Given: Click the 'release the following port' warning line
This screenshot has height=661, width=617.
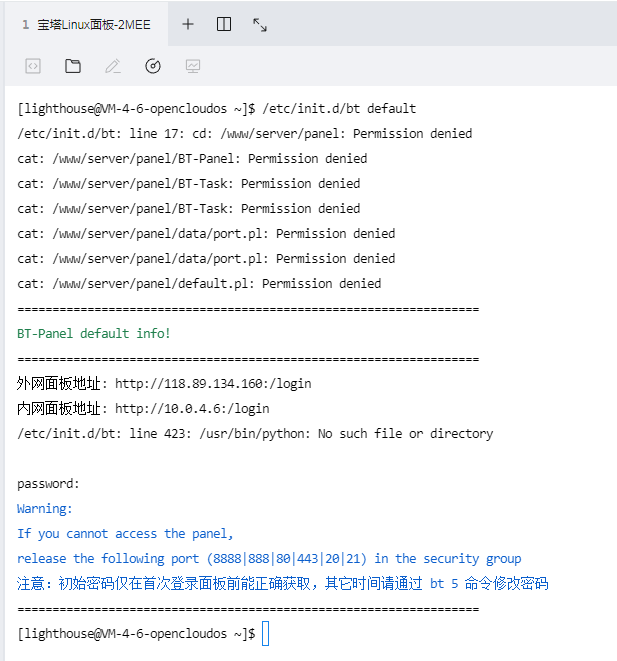Looking at the screenshot, I should click(x=269, y=559).
